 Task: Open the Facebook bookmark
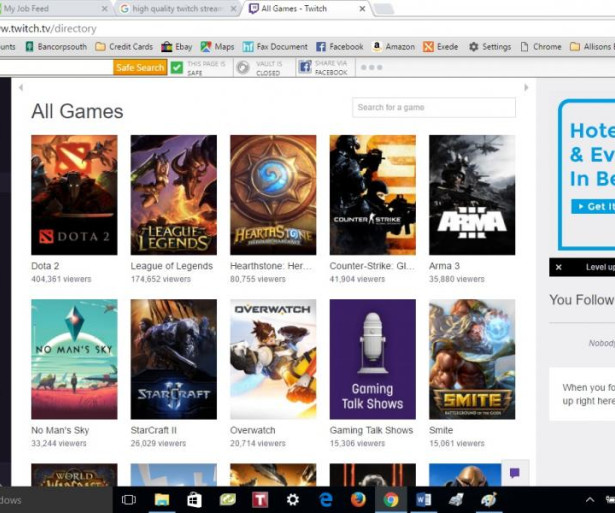[340, 47]
